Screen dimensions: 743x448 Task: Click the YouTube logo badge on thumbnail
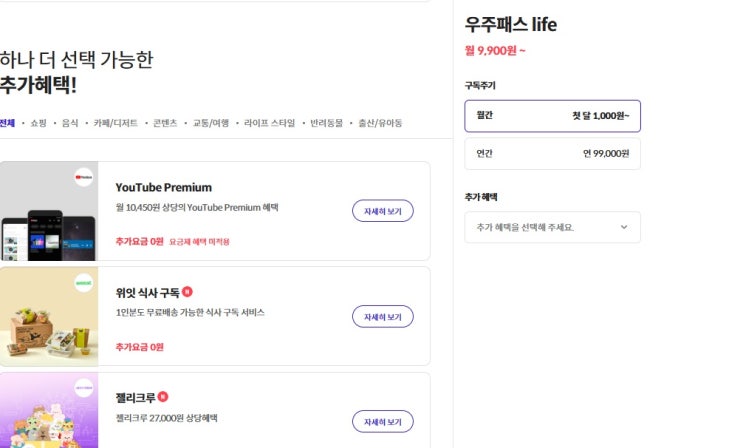pyautogui.click(x=84, y=179)
